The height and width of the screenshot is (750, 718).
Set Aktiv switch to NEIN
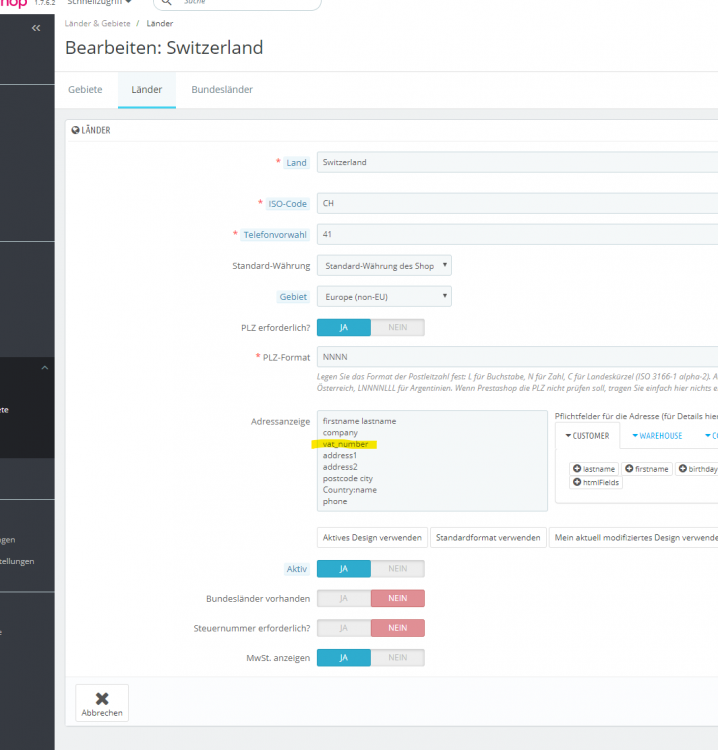[397, 568]
